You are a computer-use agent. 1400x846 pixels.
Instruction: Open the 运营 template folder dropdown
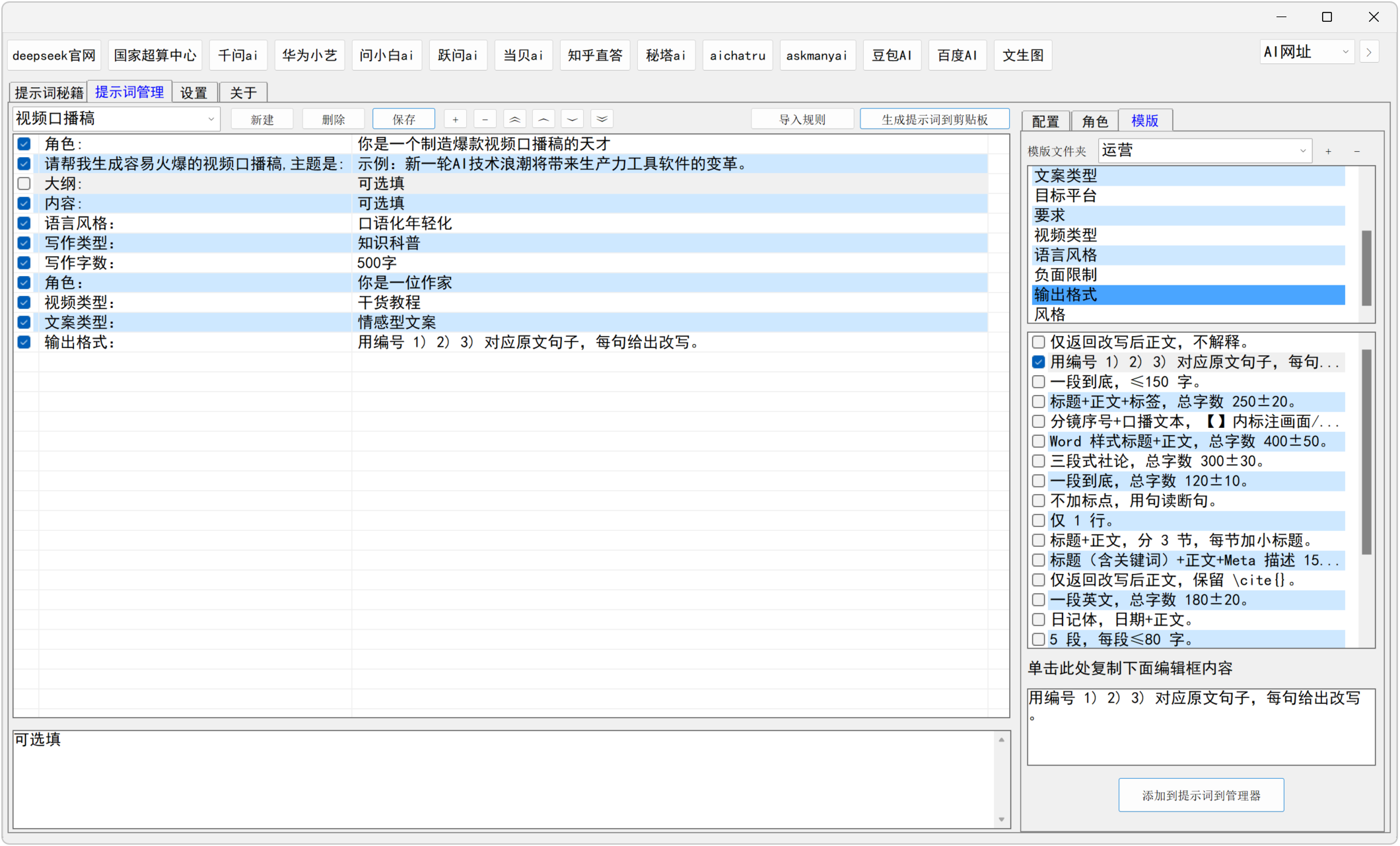point(1205,151)
